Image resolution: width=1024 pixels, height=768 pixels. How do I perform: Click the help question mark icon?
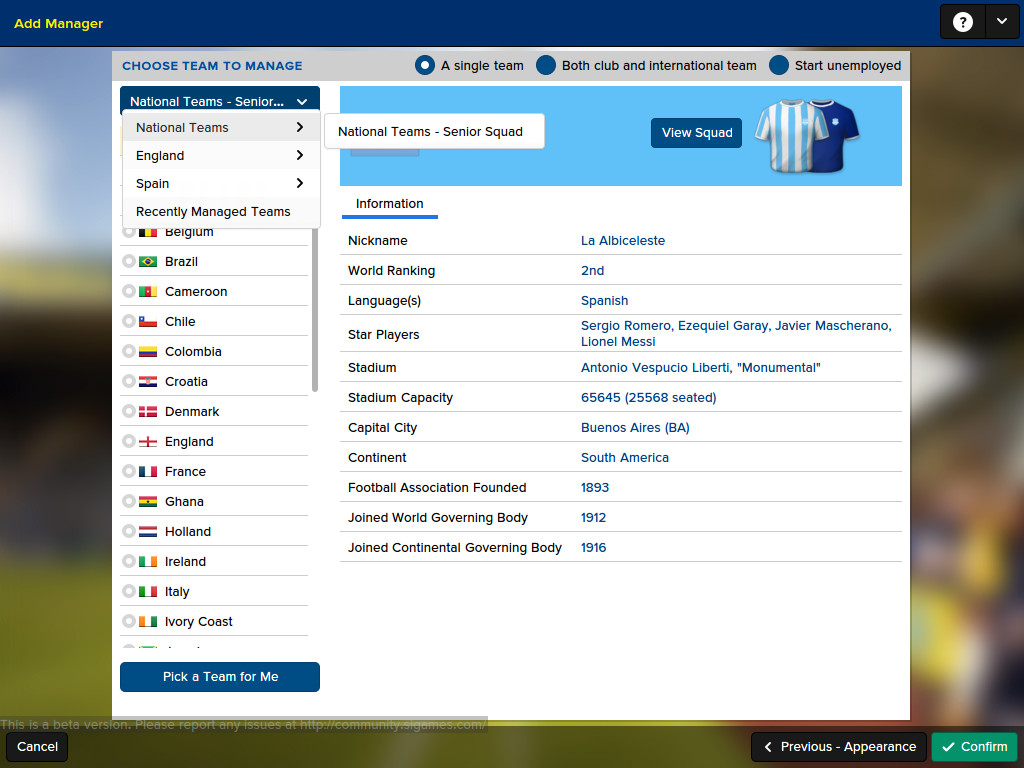click(x=962, y=22)
